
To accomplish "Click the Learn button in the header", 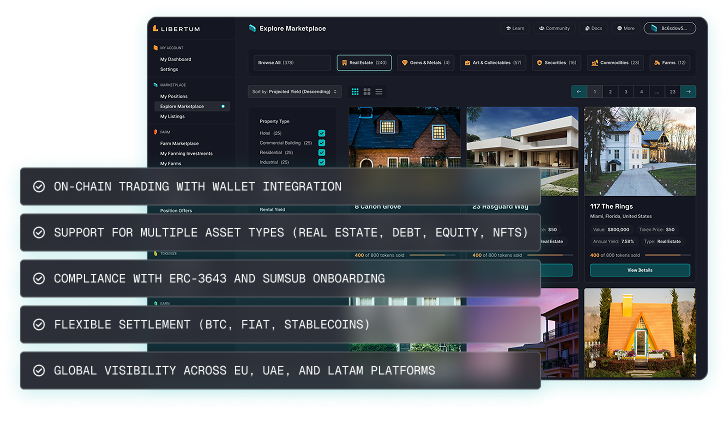I will pos(515,28).
